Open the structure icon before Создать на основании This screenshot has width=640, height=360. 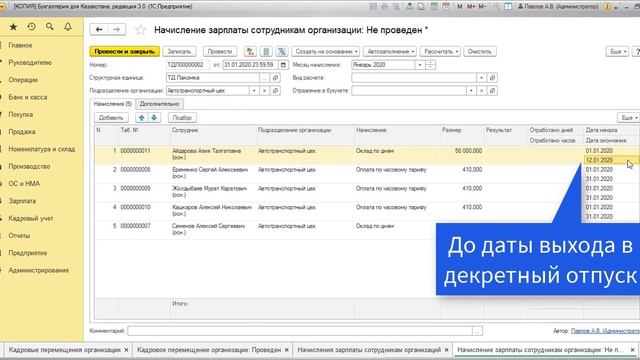click(282, 51)
